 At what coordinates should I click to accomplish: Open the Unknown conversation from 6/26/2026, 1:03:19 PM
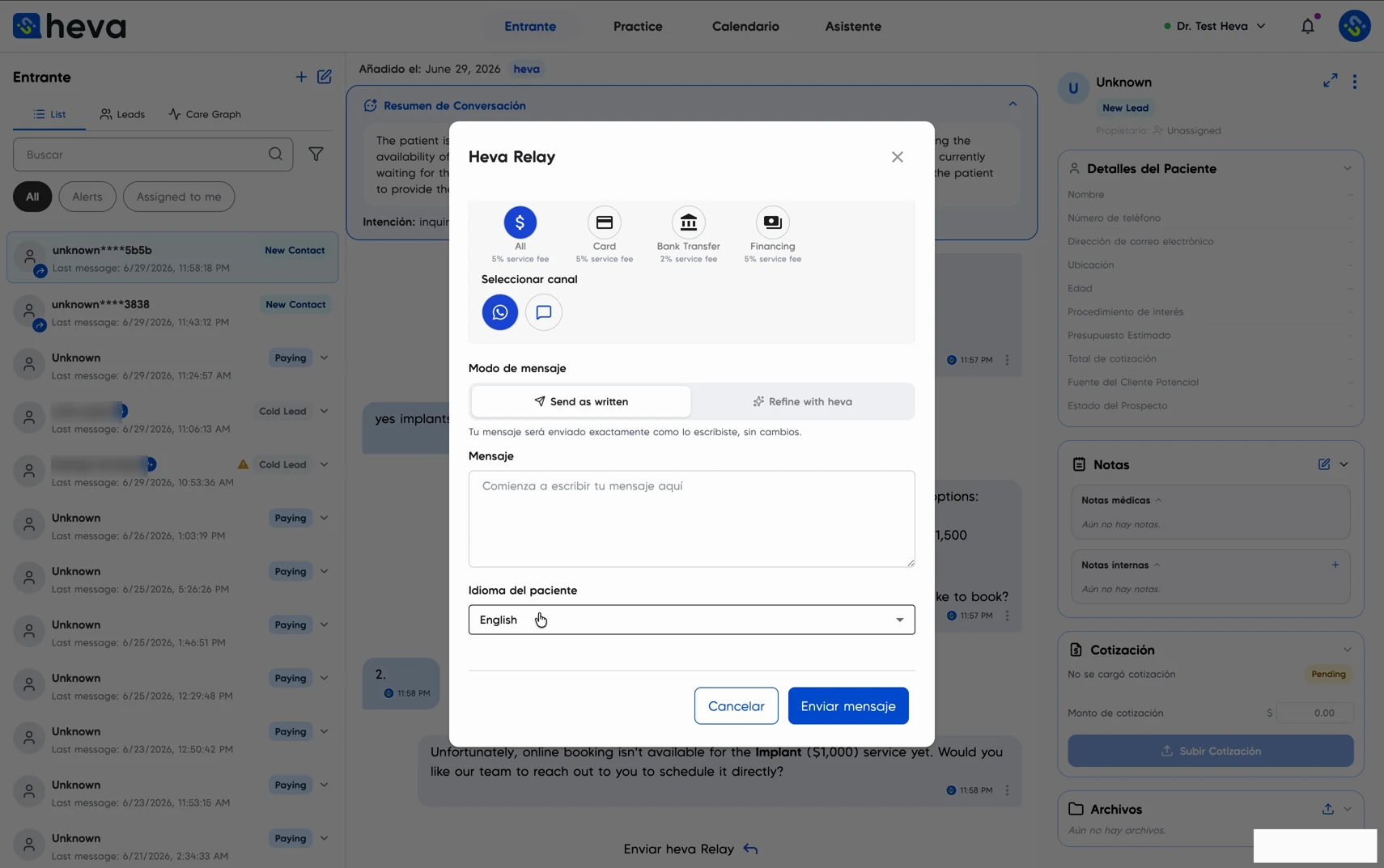click(172, 526)
